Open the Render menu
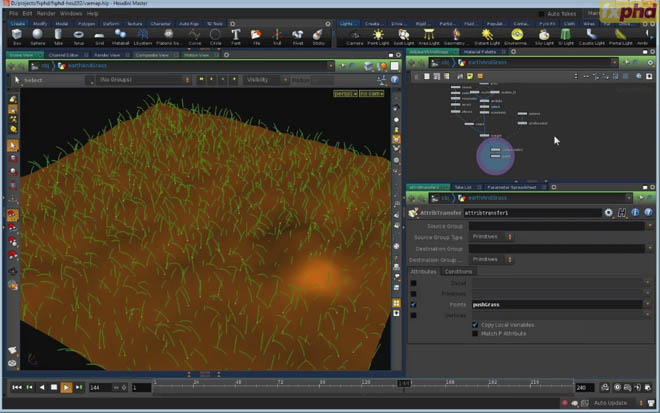Image resolution: width=660 pixels, height=413 pixels. pos(46,13)
